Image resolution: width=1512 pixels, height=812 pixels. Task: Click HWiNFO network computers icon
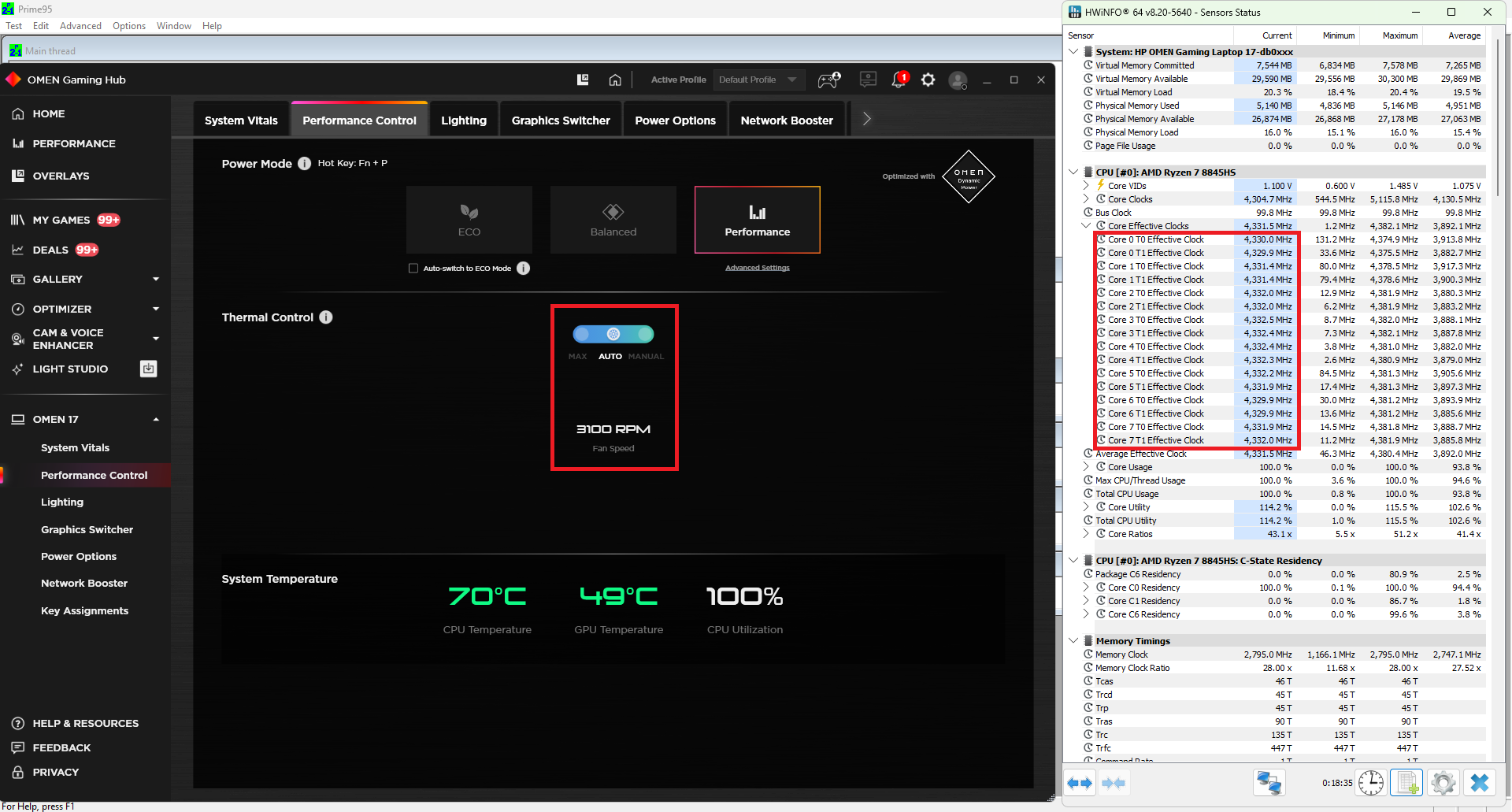click(1269, 783)
